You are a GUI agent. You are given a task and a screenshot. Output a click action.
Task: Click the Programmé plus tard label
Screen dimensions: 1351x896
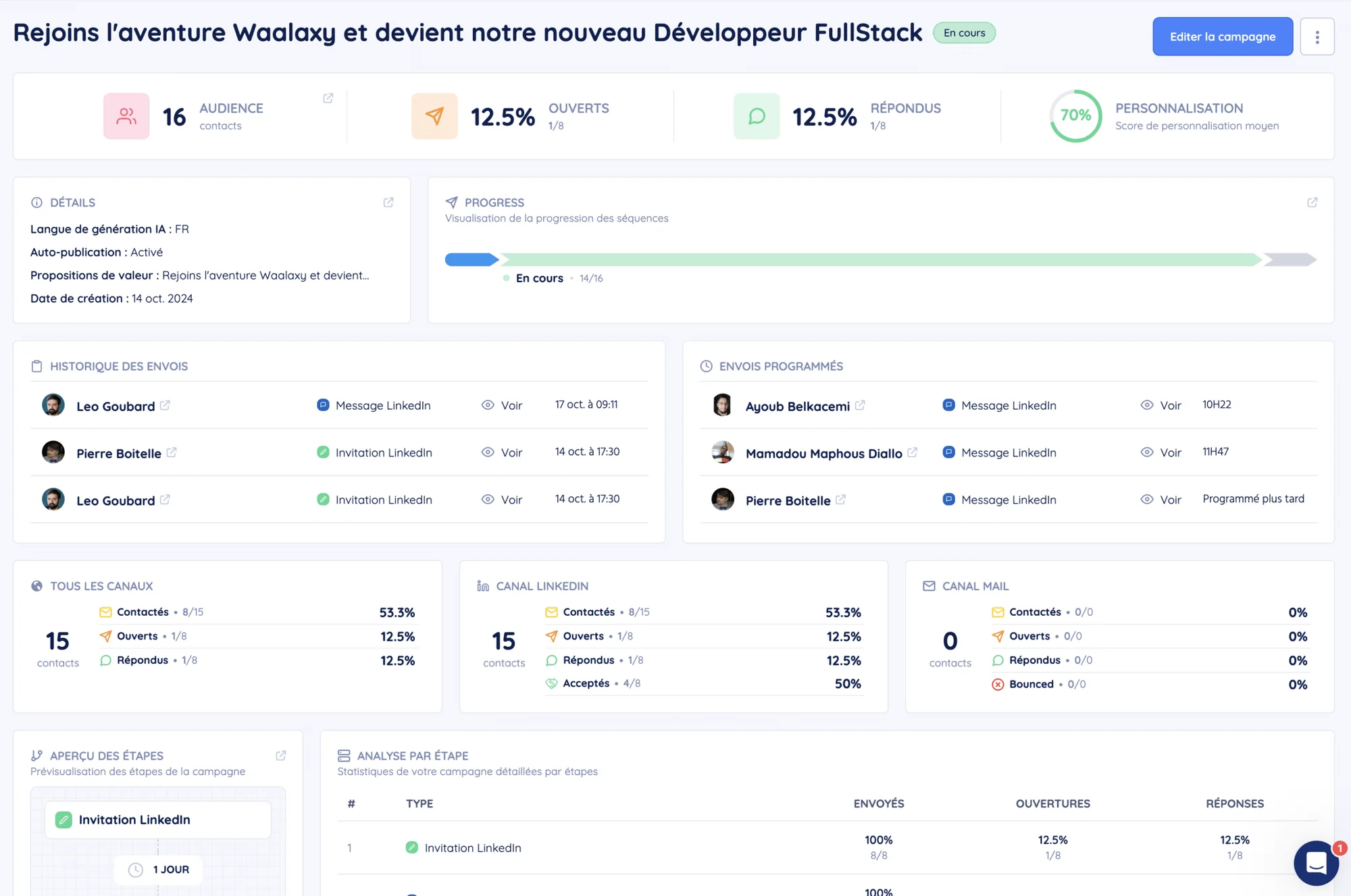(x=1253, y=498)
